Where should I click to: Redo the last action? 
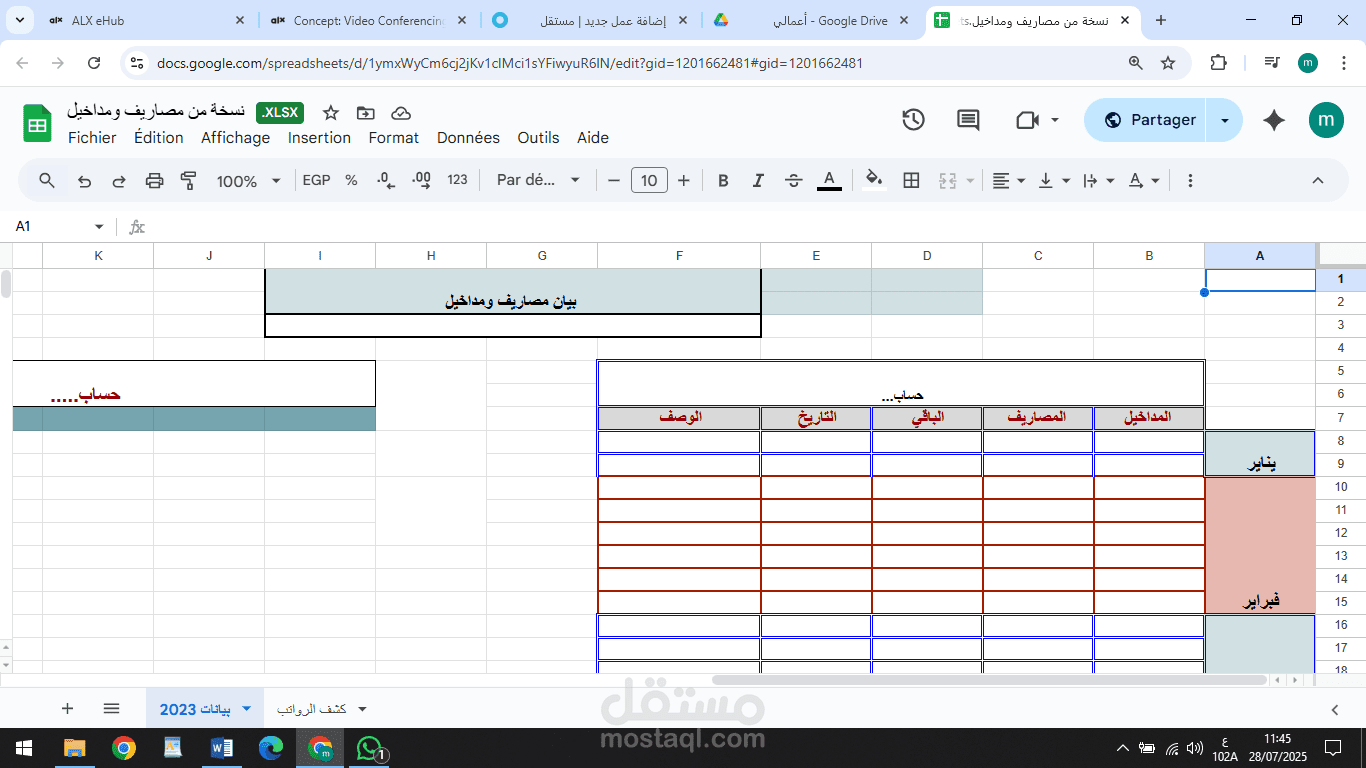coord(119,181)
